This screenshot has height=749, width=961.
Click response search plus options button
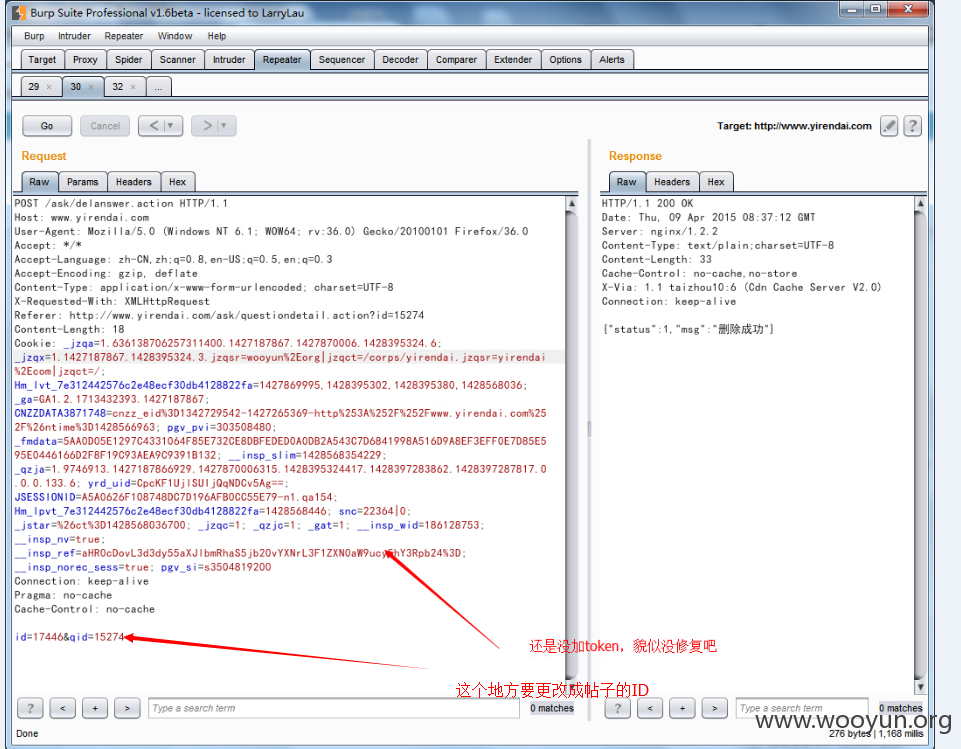682,708
